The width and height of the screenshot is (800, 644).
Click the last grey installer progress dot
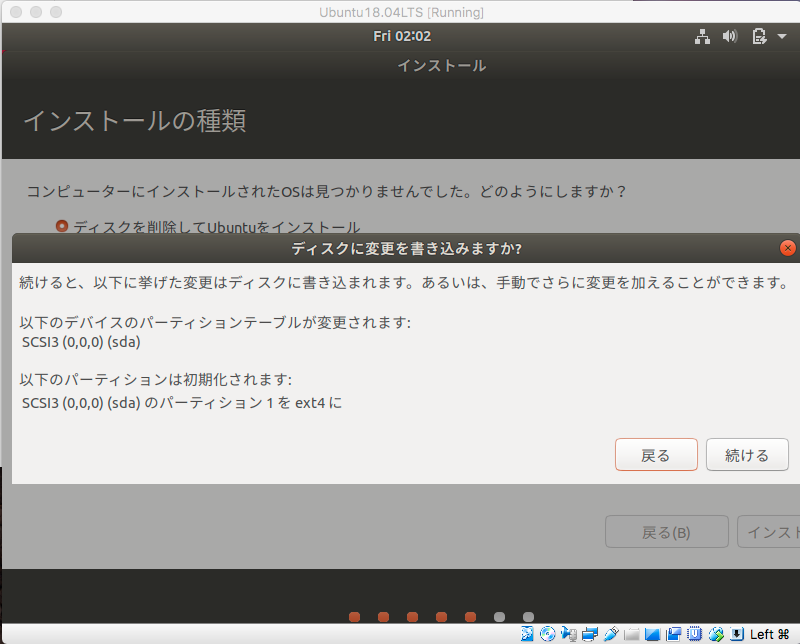click(x=529, y=617)
